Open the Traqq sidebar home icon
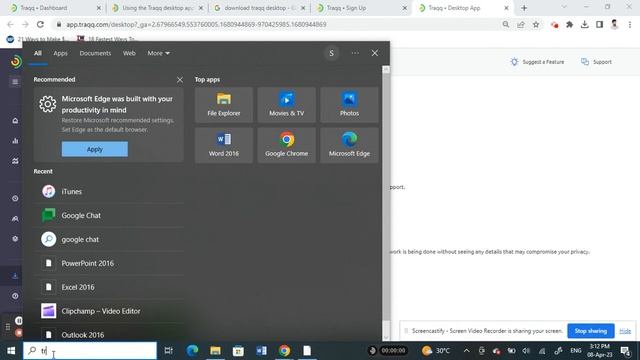Image resolution: width=640 pixels, height=360 pixels. 15,120
